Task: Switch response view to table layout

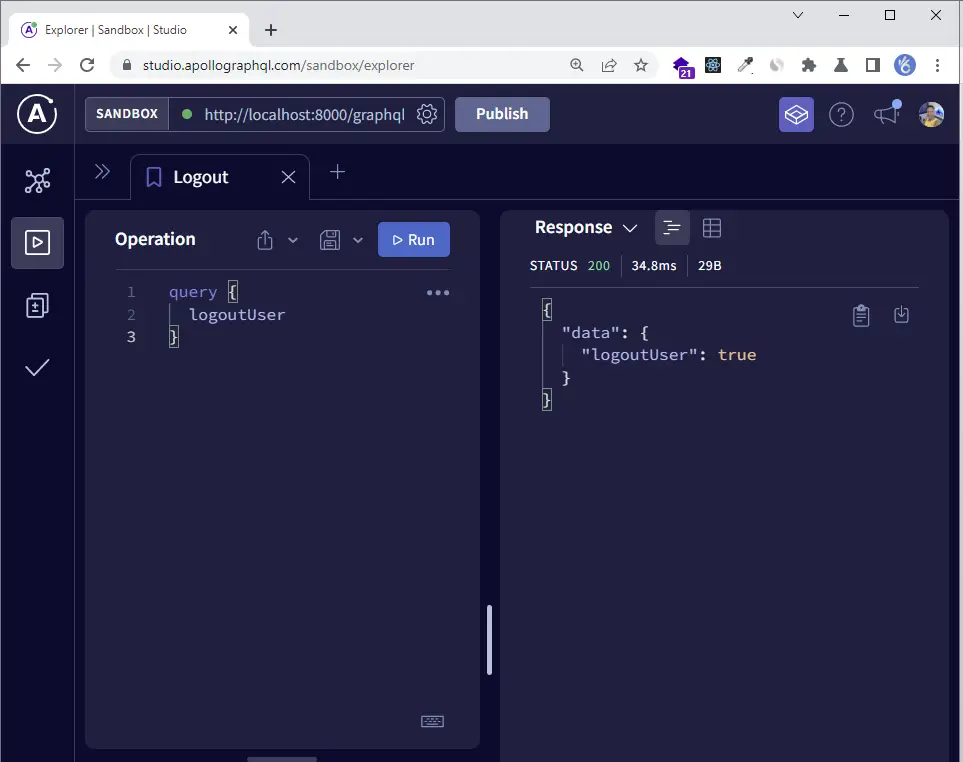Action: tap(712, 227)
